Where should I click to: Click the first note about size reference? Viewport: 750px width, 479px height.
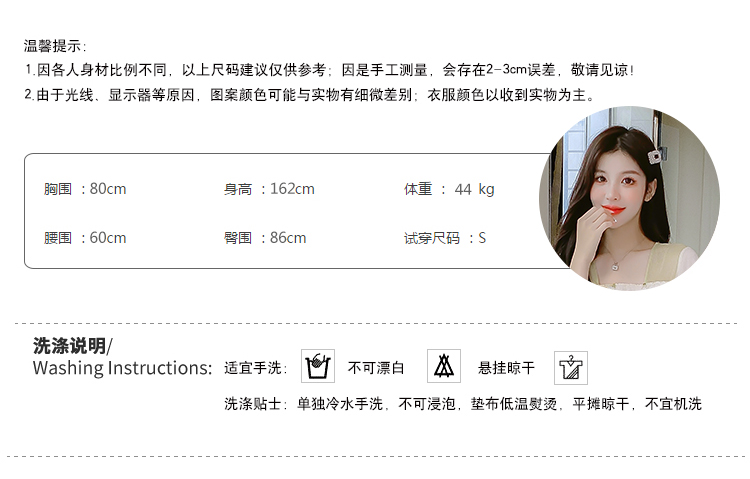(330, 70)
